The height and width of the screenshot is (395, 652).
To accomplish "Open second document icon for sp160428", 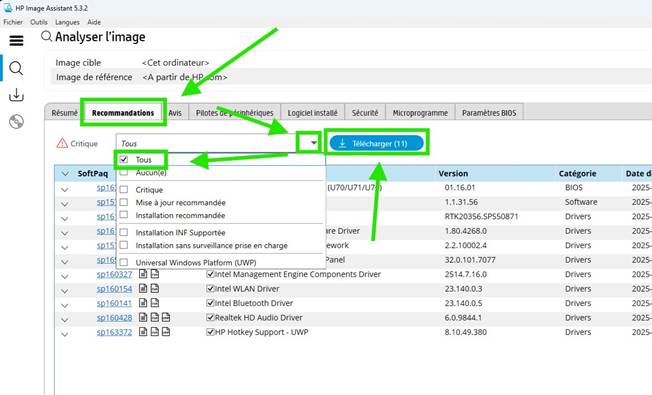I will tap(155, 317).
